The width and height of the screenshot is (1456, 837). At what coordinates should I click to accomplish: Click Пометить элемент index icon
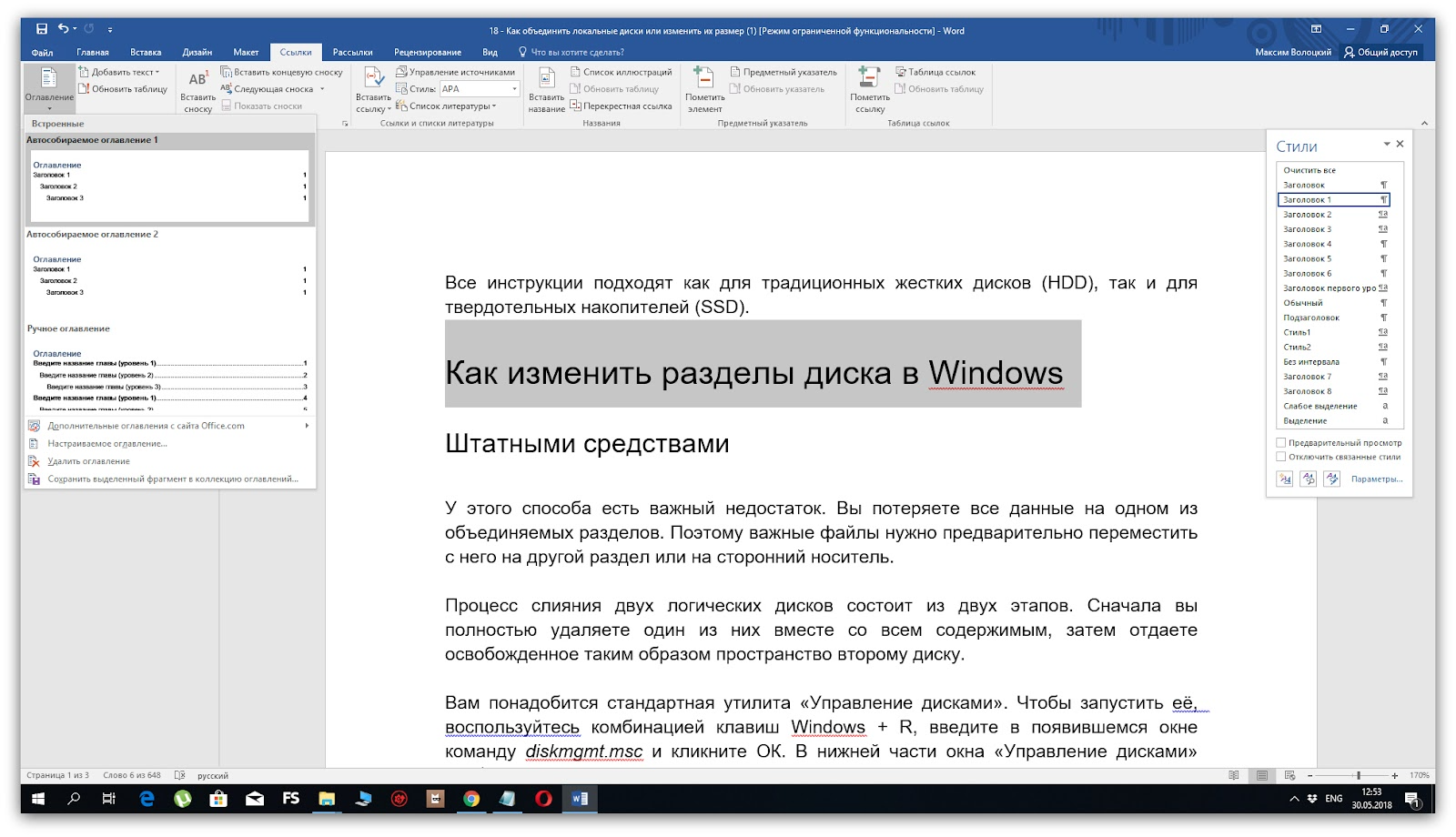[703, 79]
